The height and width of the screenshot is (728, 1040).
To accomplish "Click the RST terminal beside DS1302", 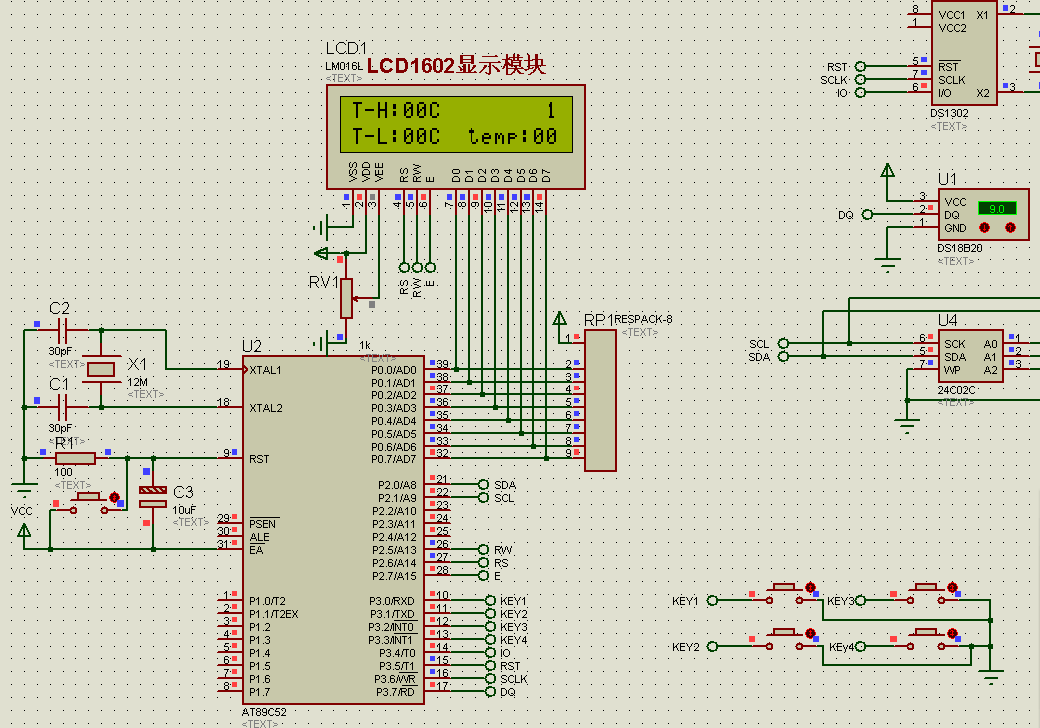I will point(860,66).
